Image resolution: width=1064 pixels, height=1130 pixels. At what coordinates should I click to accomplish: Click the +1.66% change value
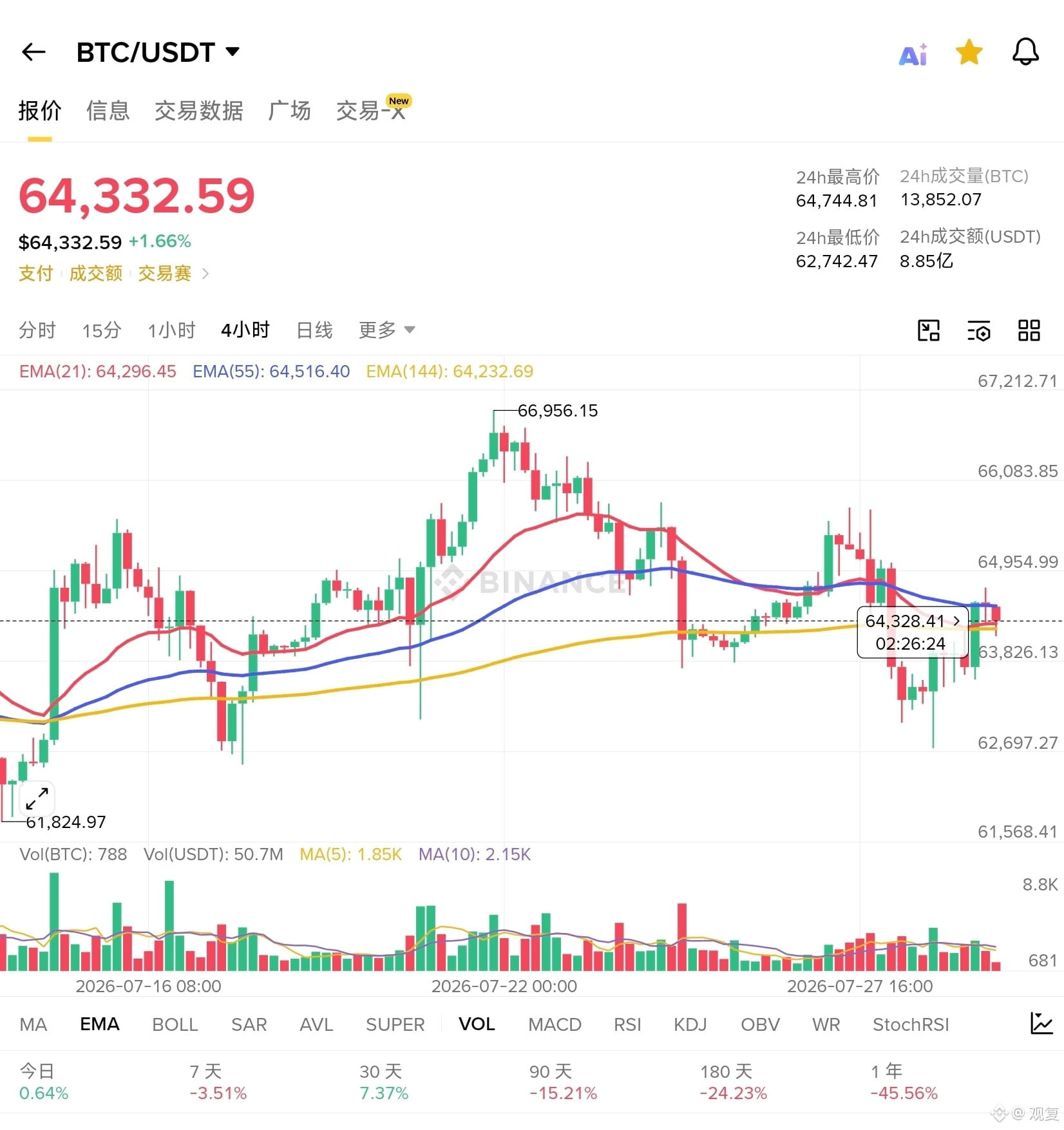160,241
